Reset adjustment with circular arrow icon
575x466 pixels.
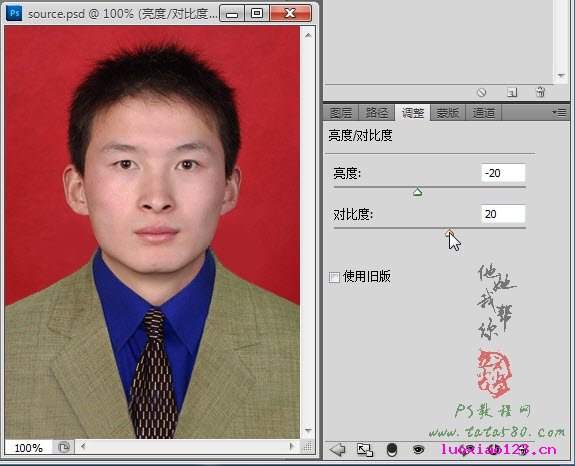point(495,450)
